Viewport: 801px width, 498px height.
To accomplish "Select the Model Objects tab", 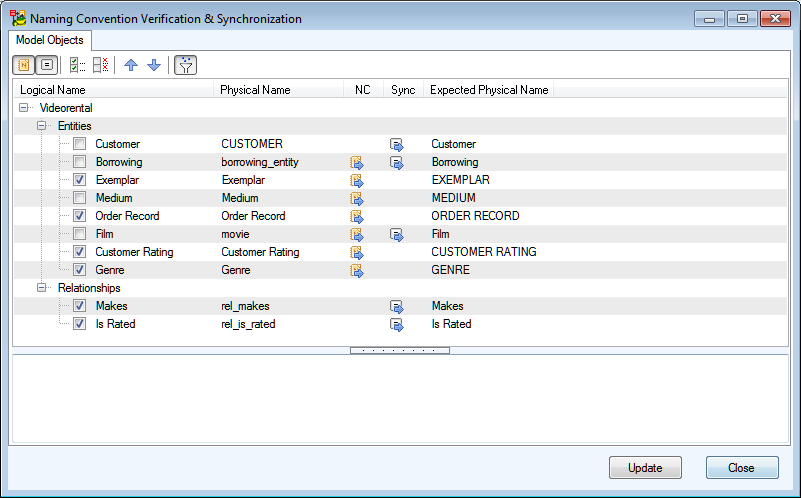I will point(50,40).
